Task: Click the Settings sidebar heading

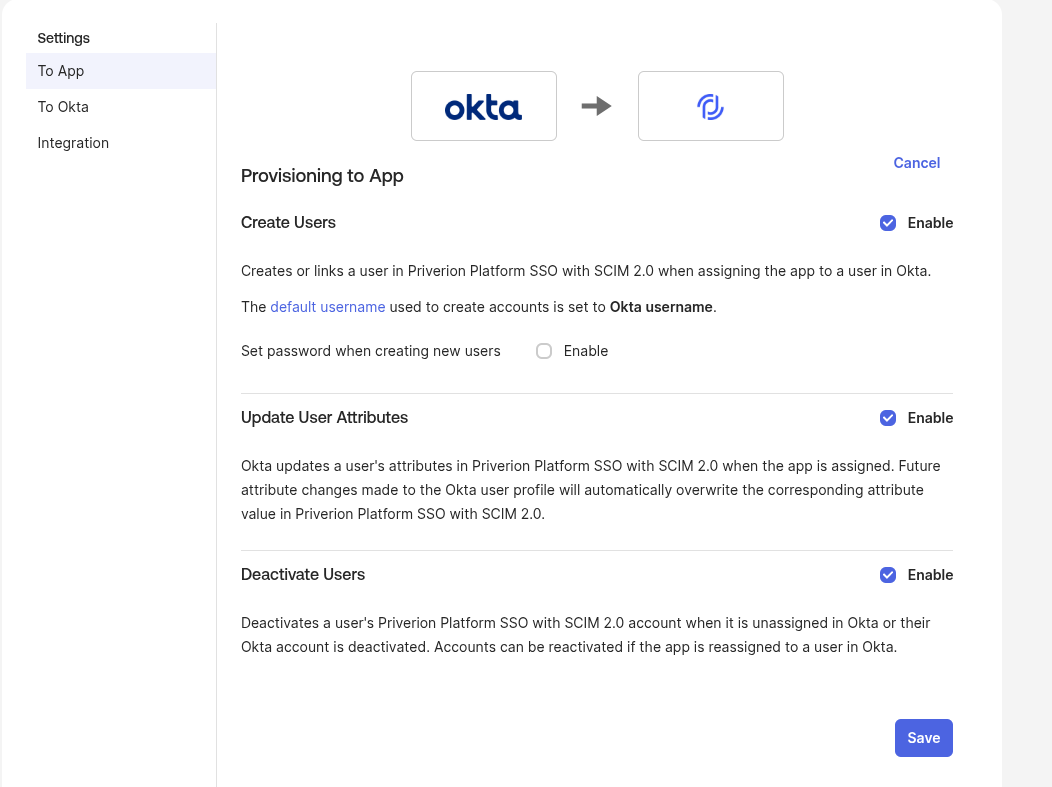Action: click(63, 38)
